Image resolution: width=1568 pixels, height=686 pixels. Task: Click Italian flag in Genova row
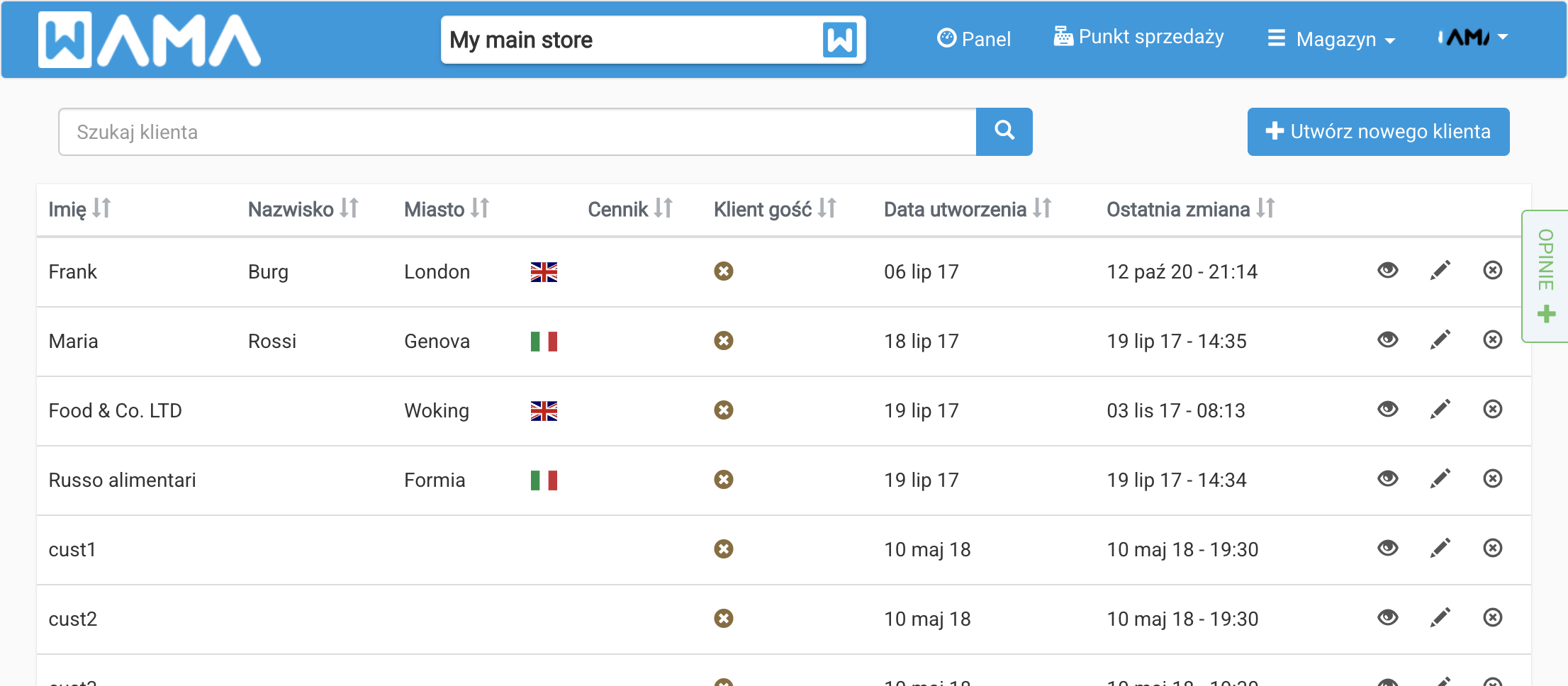tap(544, 342)
